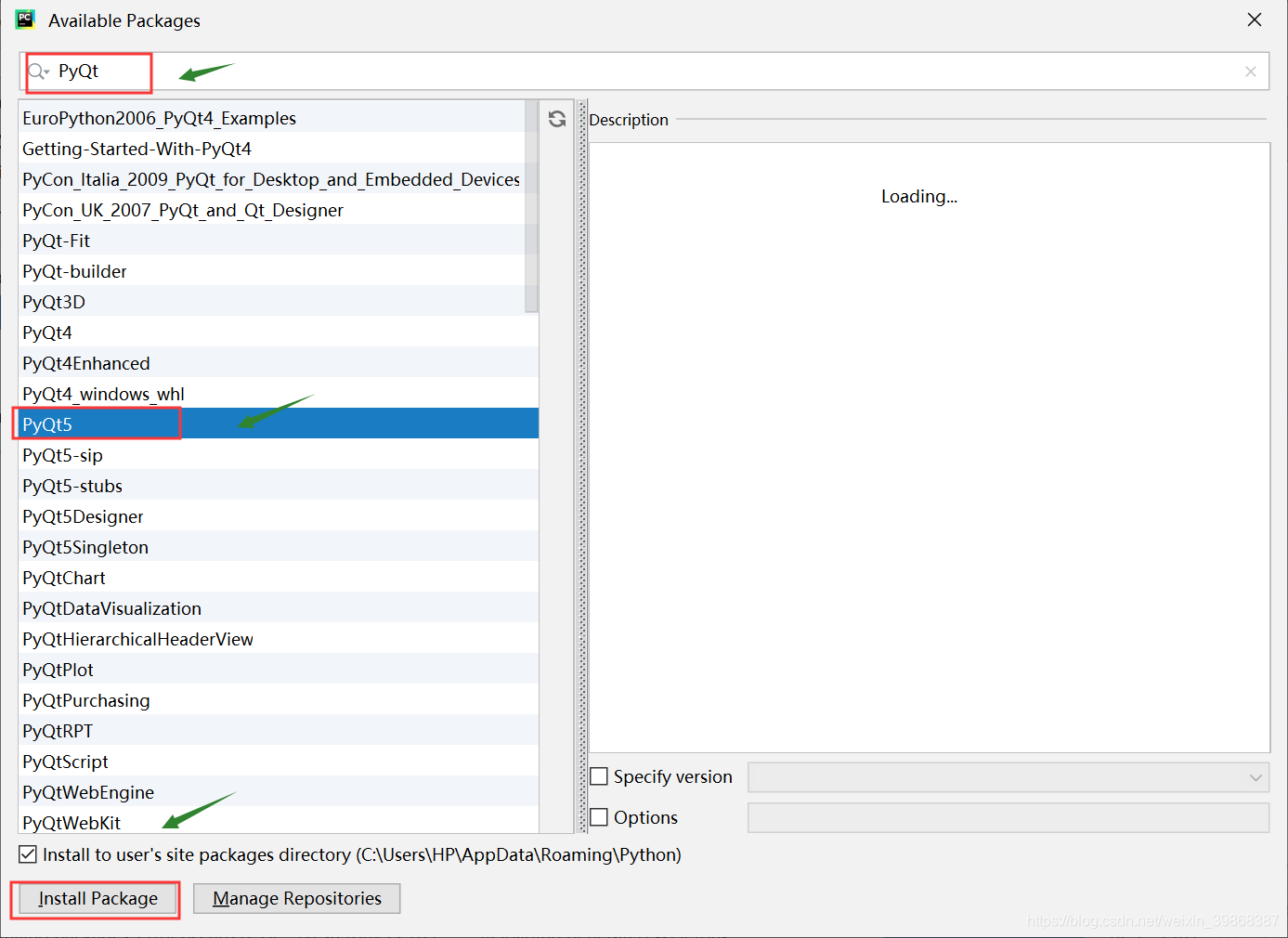
Task: Select the PyQt5-sip package
Action: coord(279,455)
